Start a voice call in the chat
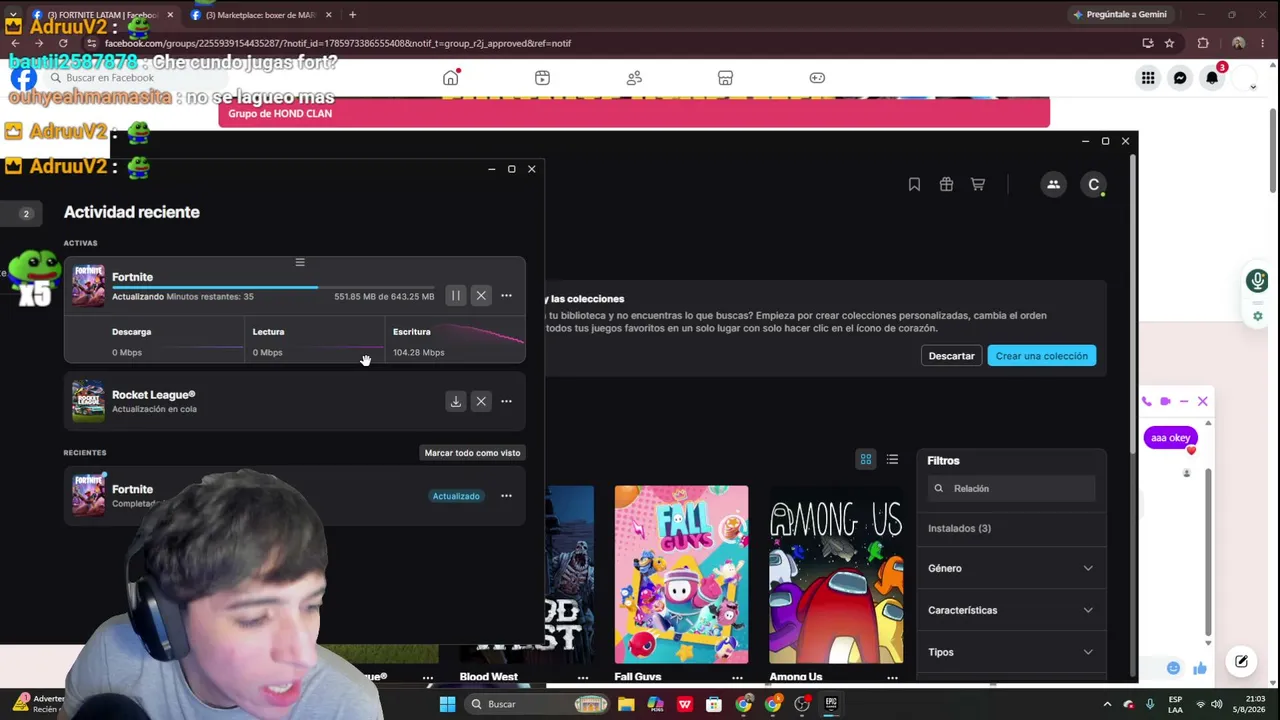The image size is (1280, 720). pyautogui.click(x=1147, y=402)
